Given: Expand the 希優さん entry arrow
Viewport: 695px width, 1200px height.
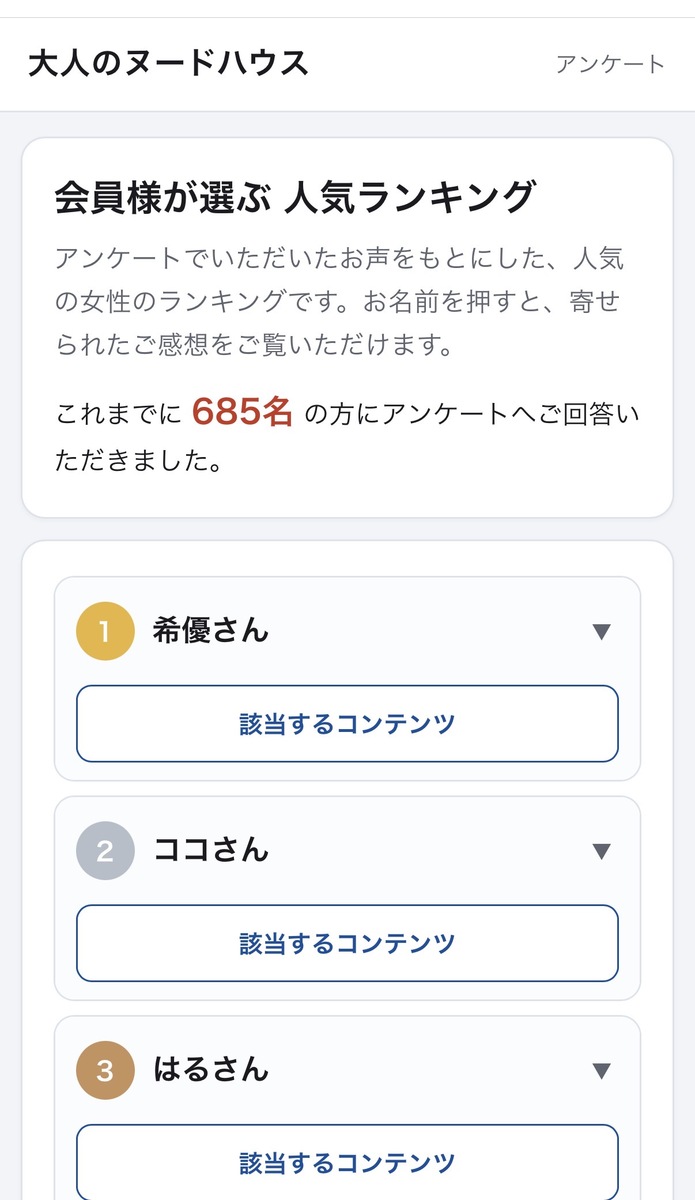Looking at the screenshot, I should [601, 632].
